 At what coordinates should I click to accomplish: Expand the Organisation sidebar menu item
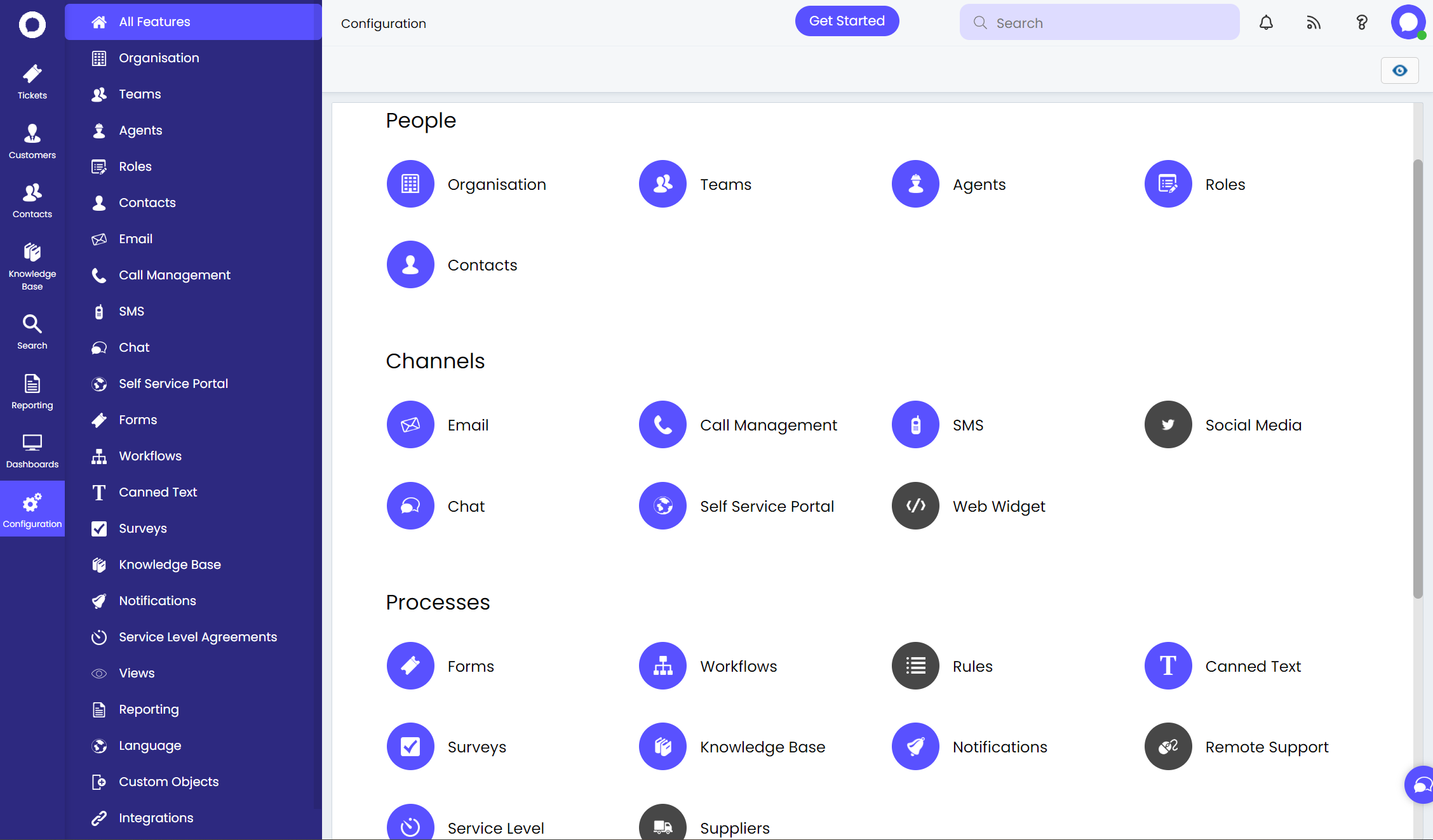pos(159,57)
